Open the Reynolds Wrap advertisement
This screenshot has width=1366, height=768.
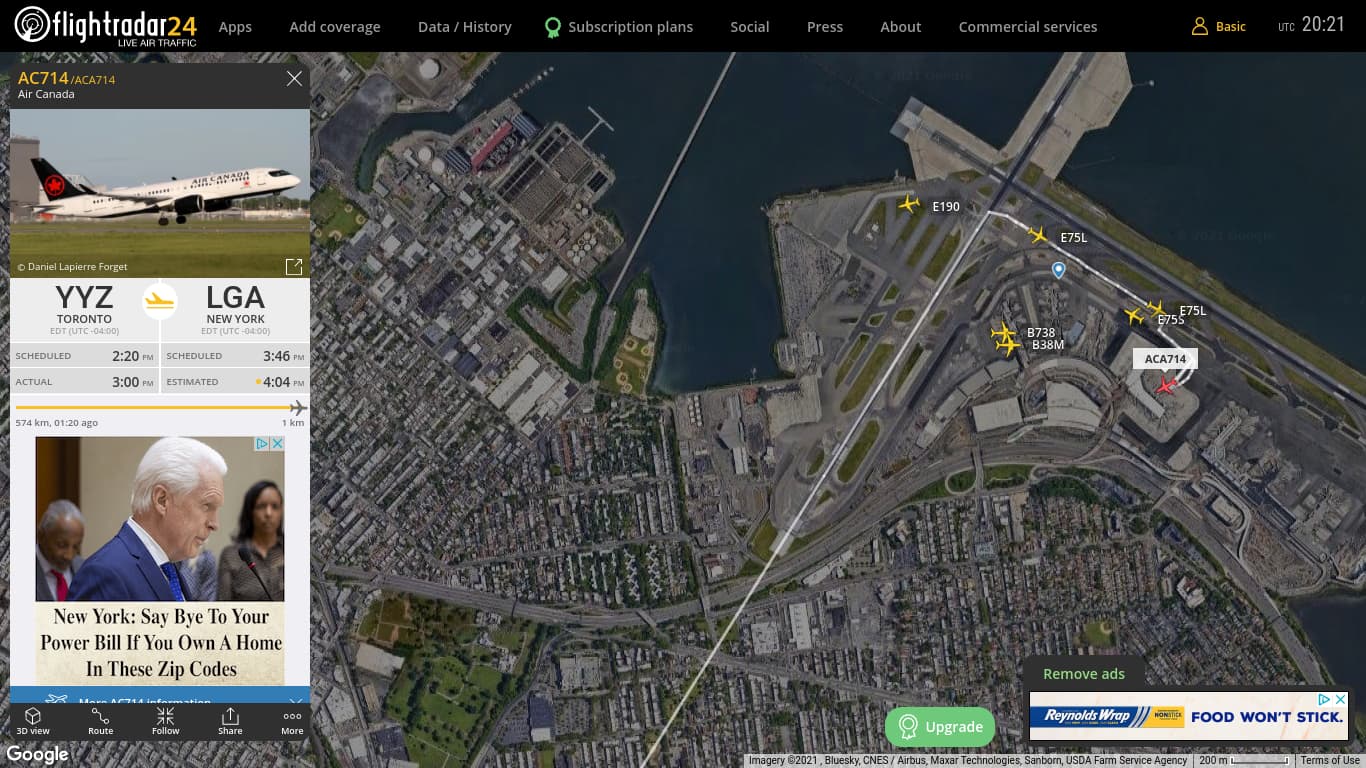click(1189, 716)
